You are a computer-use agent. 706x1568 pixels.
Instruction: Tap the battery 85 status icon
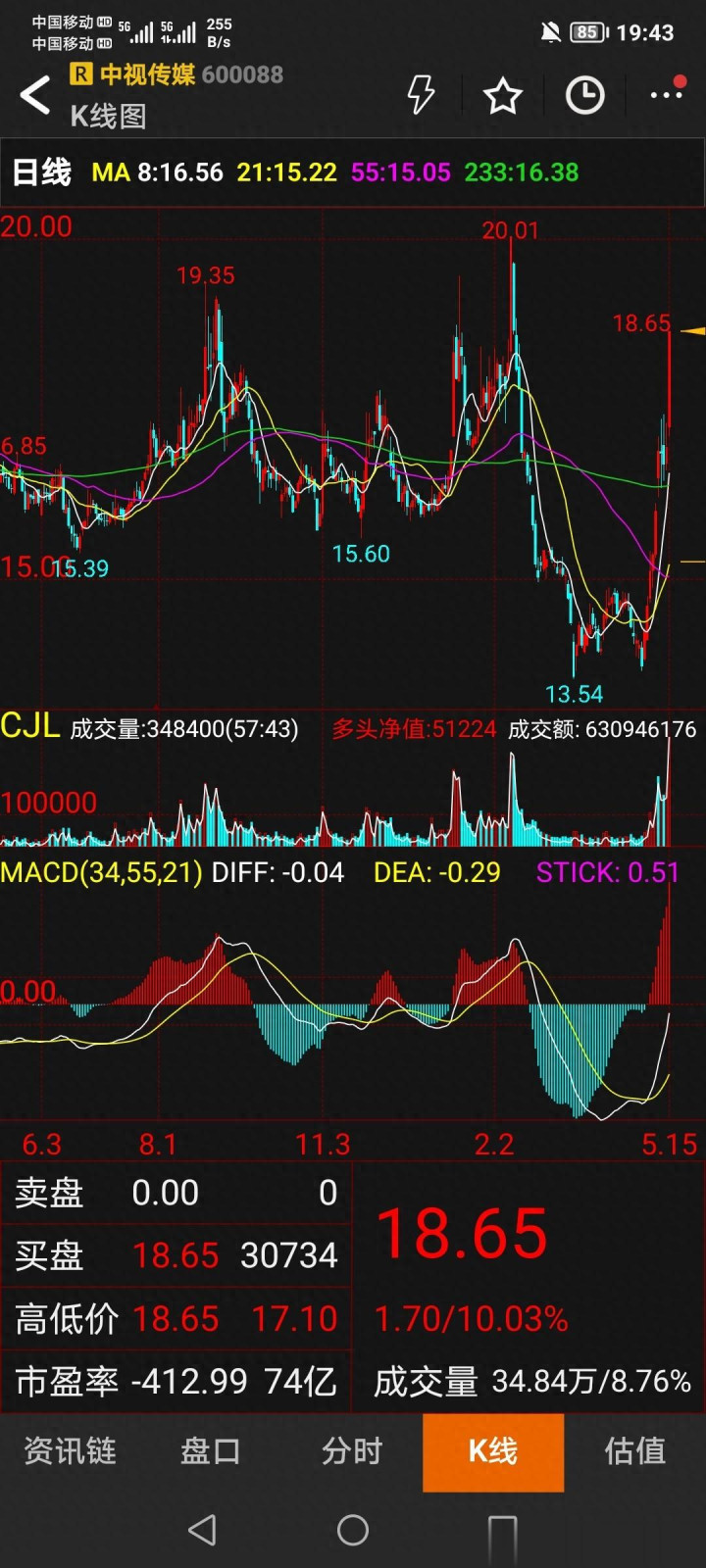pyautogui.click(x=588, y=32)
